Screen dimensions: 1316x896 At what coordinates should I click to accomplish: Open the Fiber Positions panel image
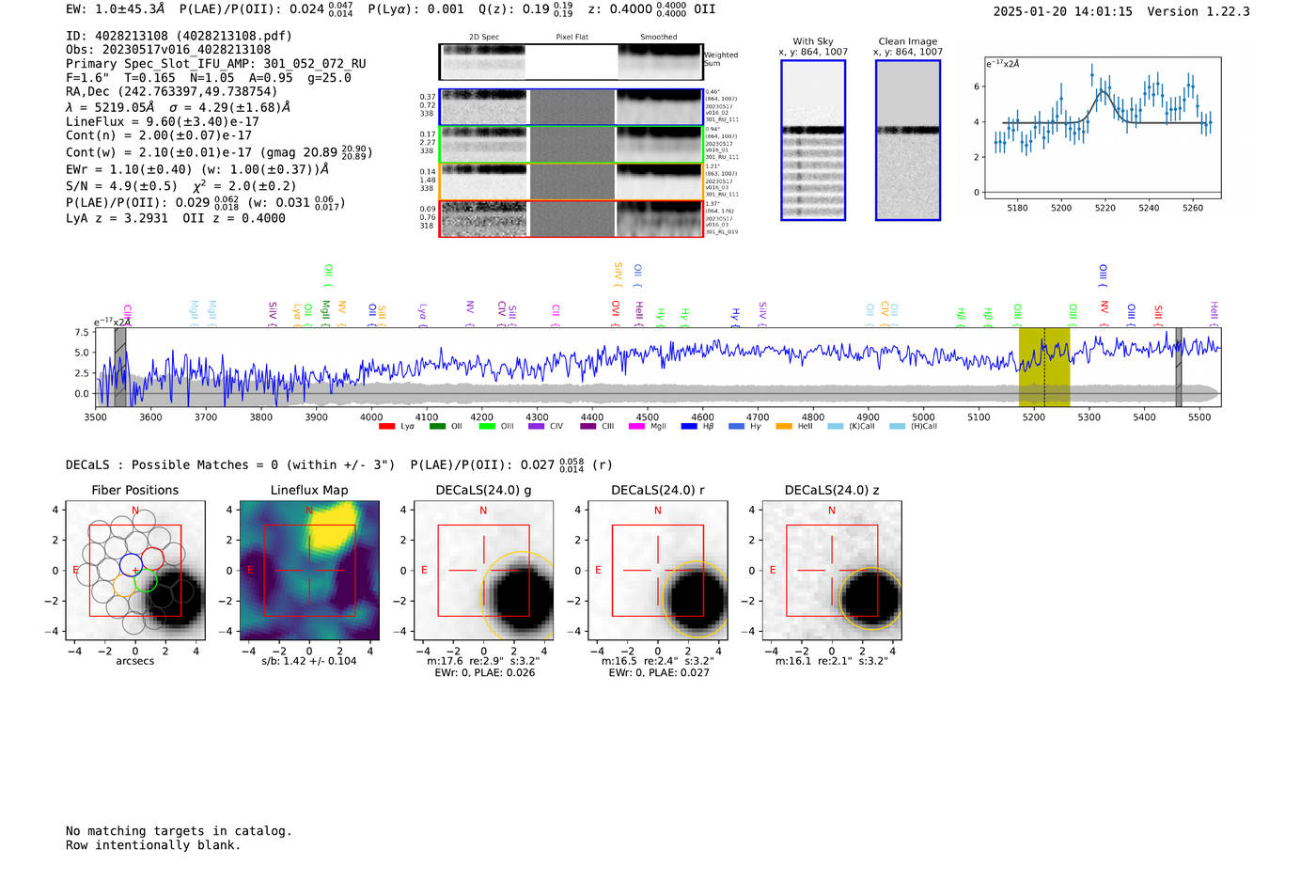(135, 571)
